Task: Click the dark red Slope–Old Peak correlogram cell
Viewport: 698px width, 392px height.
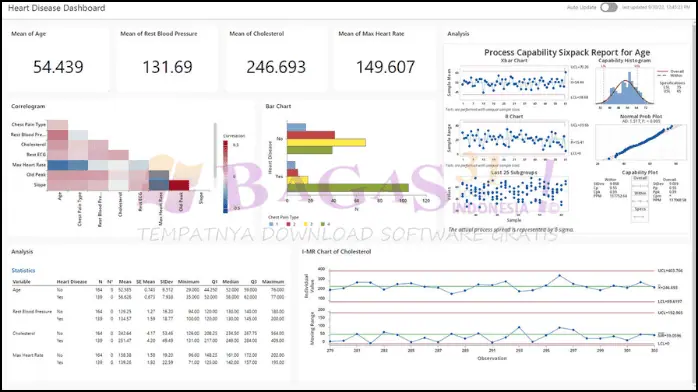Action: [x=179, y=185]
